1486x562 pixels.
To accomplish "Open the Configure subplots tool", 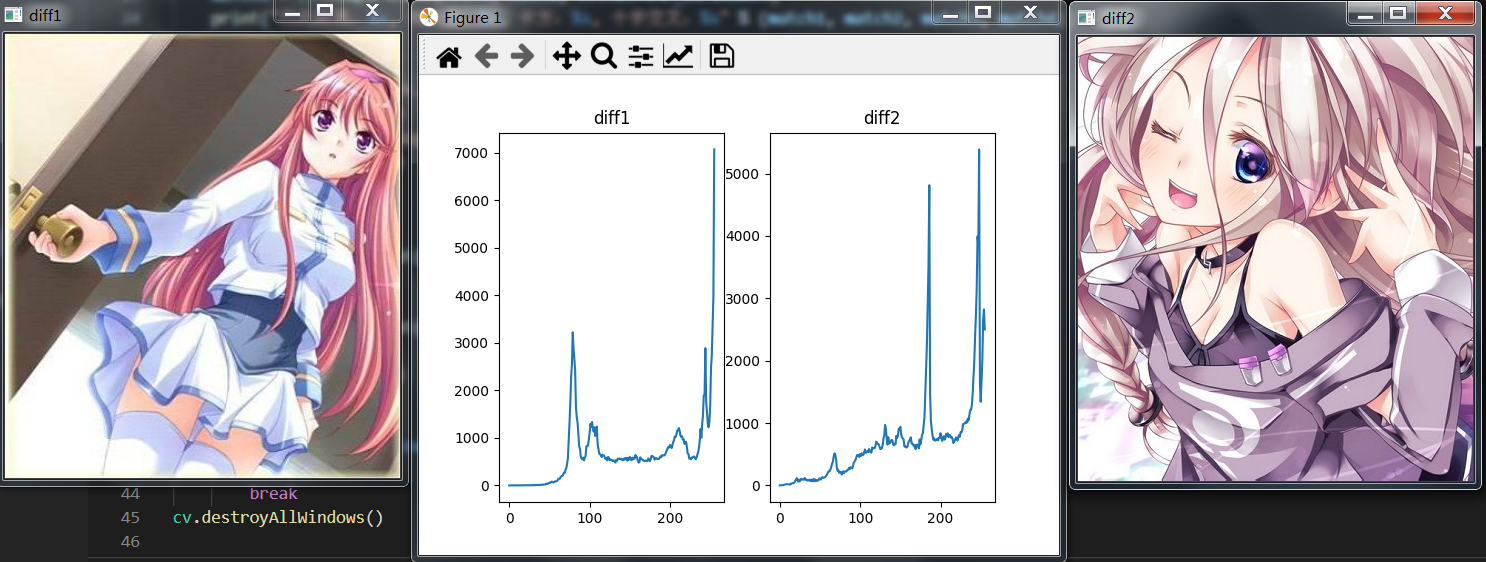I will [x=640, y=57].
